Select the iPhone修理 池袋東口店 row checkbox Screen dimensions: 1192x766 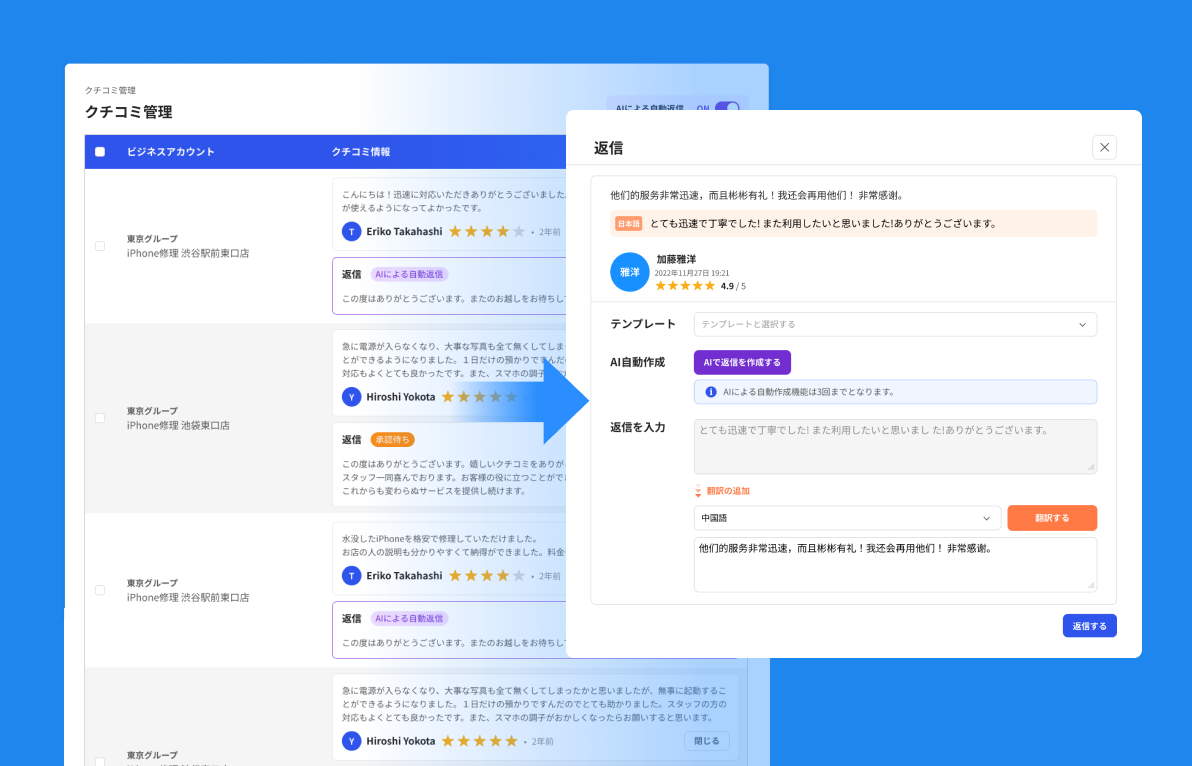100,418
